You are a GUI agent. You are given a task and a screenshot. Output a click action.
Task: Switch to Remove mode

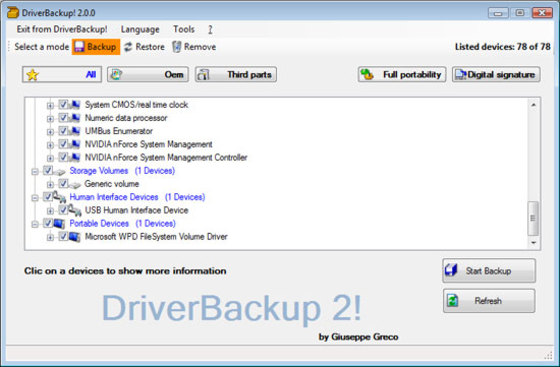tap(194, 47)
